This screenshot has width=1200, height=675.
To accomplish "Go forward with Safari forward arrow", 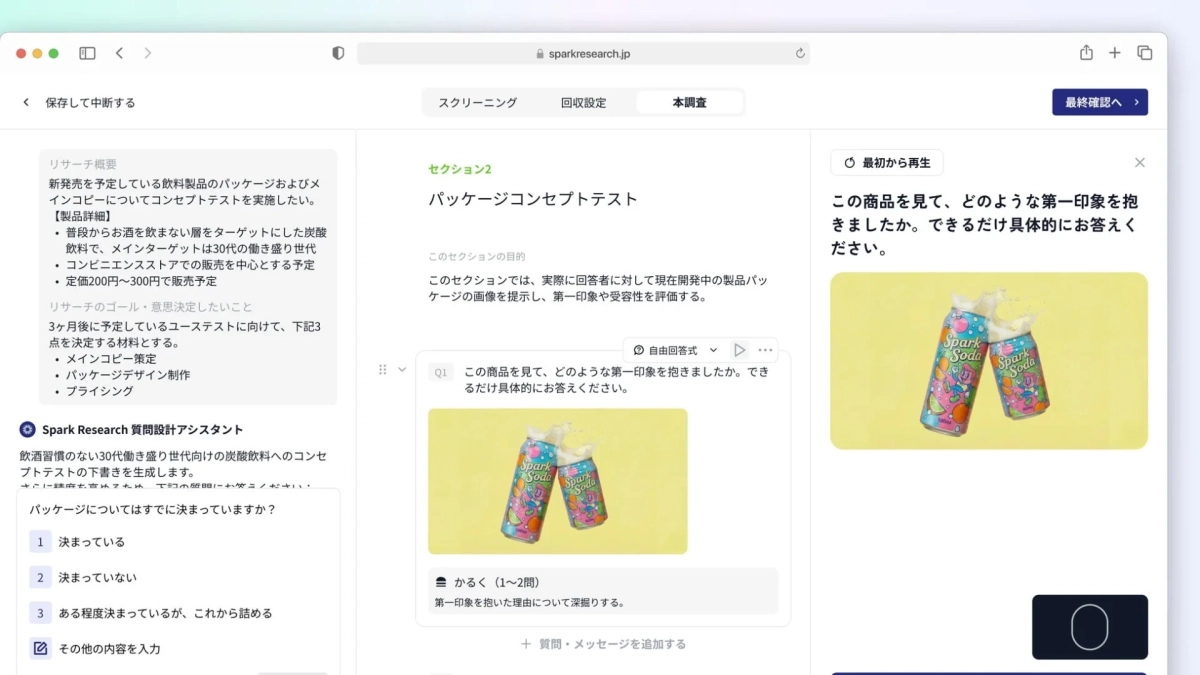I will pyautogui.click(x=148, y=53).
